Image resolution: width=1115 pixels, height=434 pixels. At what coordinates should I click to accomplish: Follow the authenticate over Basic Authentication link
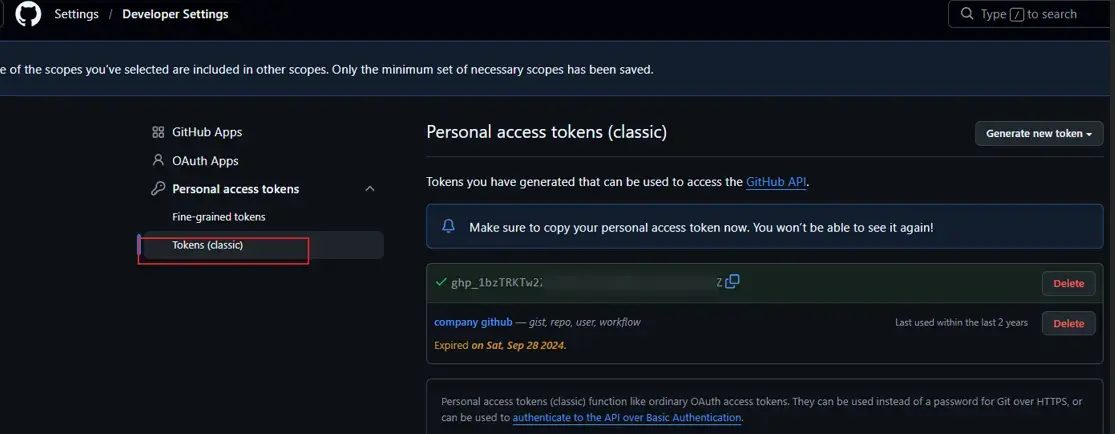click(x=627, y=417)
